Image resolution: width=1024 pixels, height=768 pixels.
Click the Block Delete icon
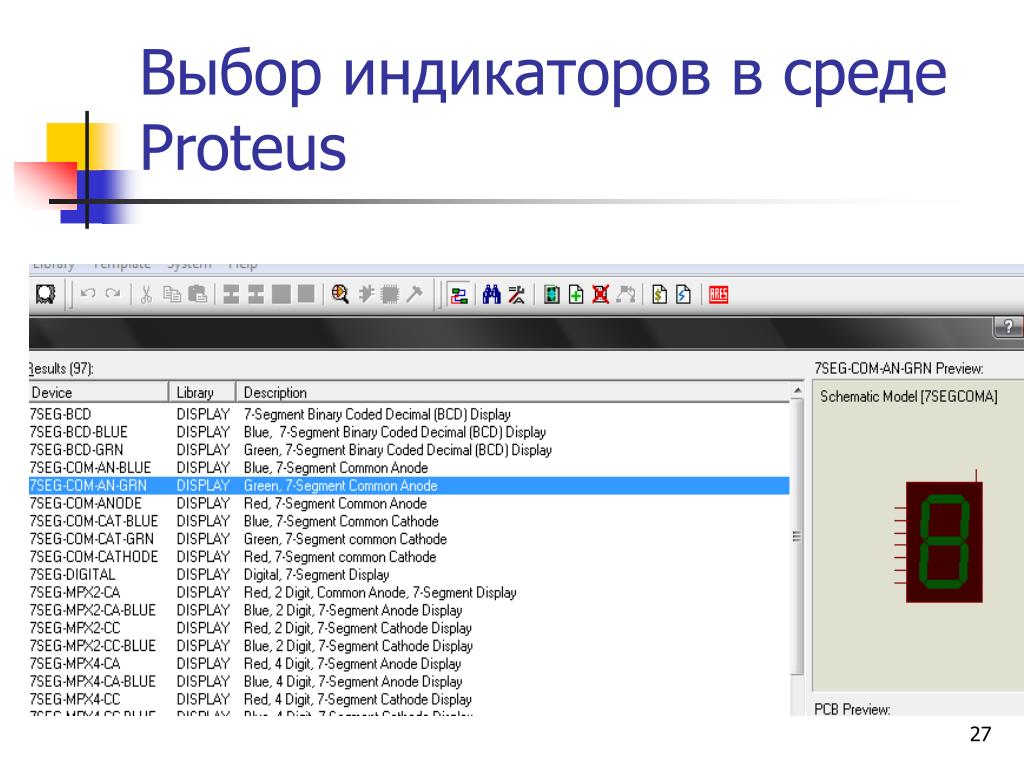pyautogui.click(x=306, y=295)
